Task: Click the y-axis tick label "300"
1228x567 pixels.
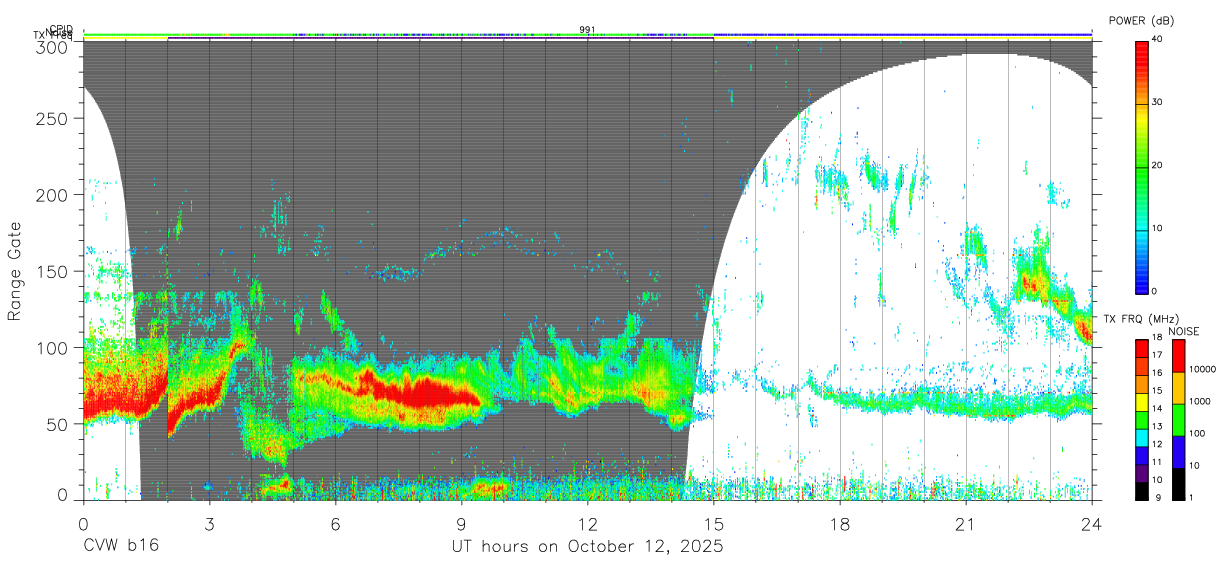Action: pyautogui.click(x=52, y=46)
